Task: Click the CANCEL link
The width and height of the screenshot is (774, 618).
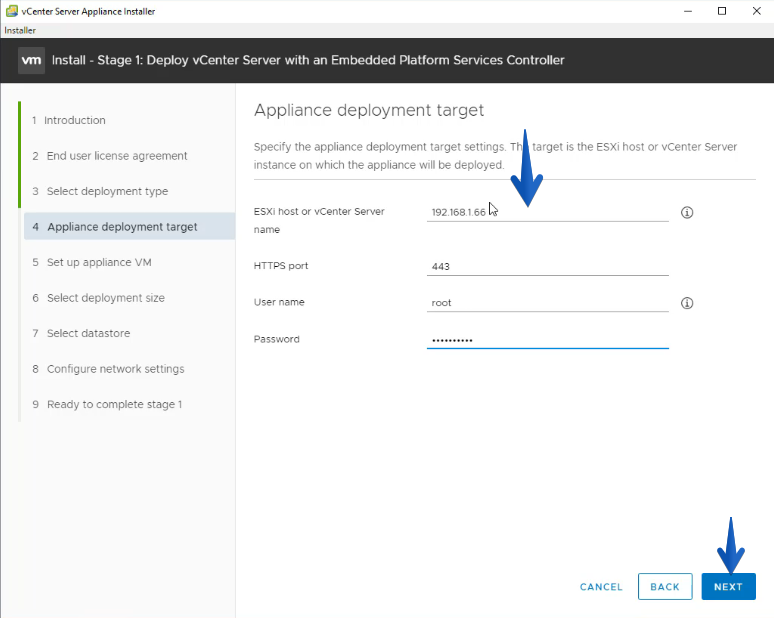Action: pos(601,587)
